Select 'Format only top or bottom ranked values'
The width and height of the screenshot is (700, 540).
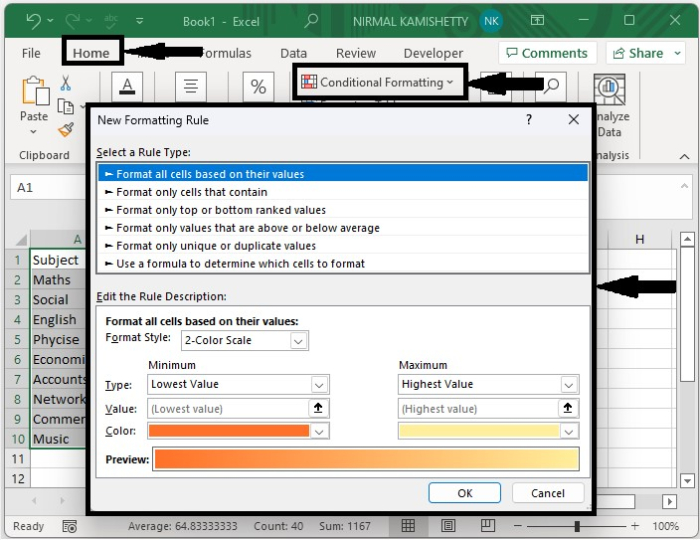(343, 210)
